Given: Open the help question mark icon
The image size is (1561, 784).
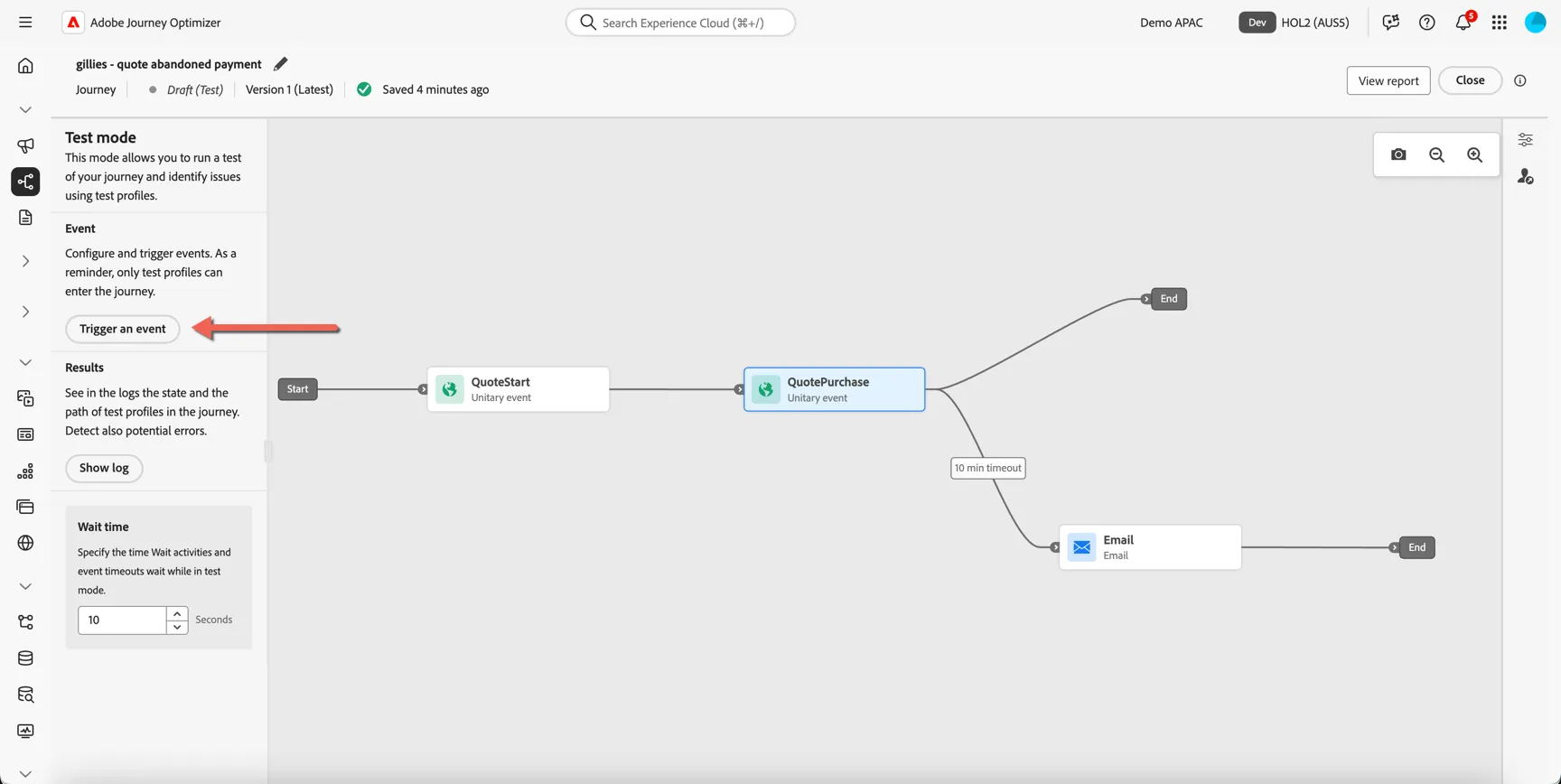Looking at the screenshot, I should [x=1426, y=23].
